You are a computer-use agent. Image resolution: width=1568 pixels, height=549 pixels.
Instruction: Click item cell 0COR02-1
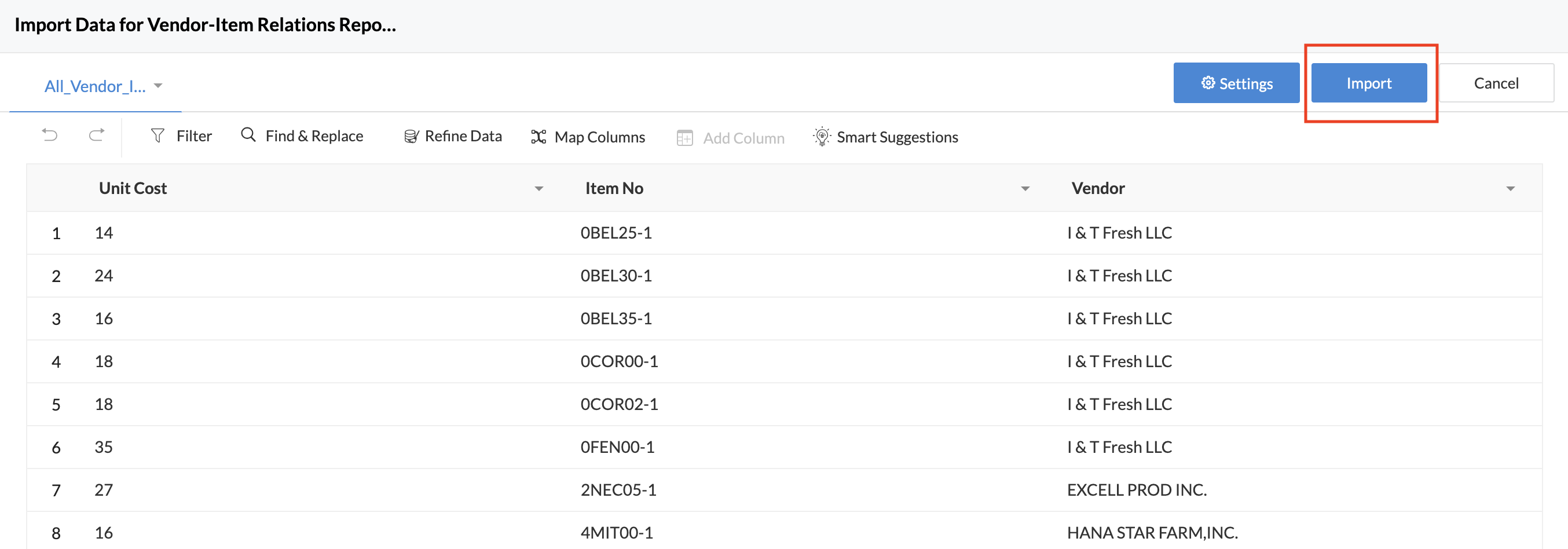(619, 404)
